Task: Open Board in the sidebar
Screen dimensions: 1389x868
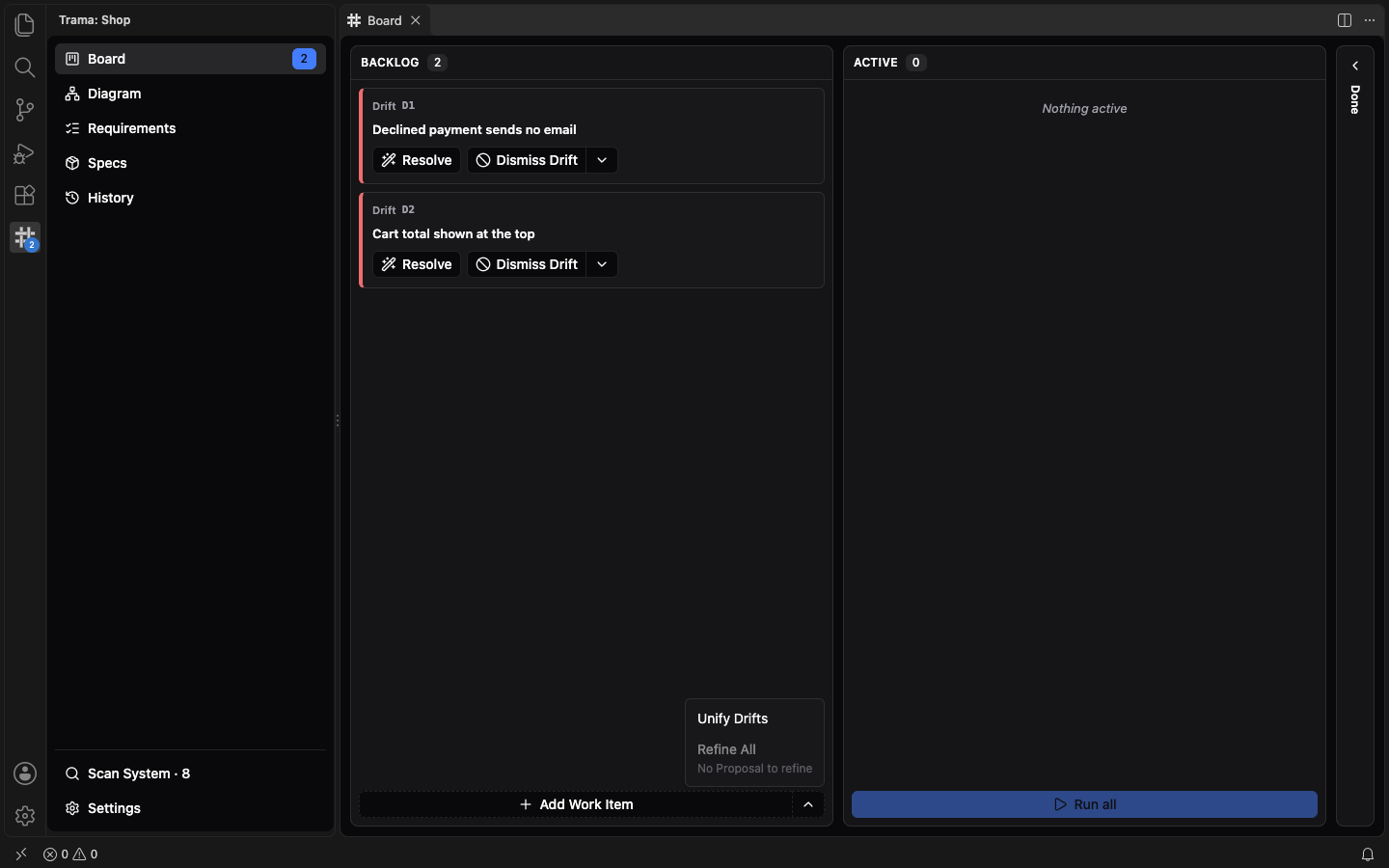Action: coord(190,59)
